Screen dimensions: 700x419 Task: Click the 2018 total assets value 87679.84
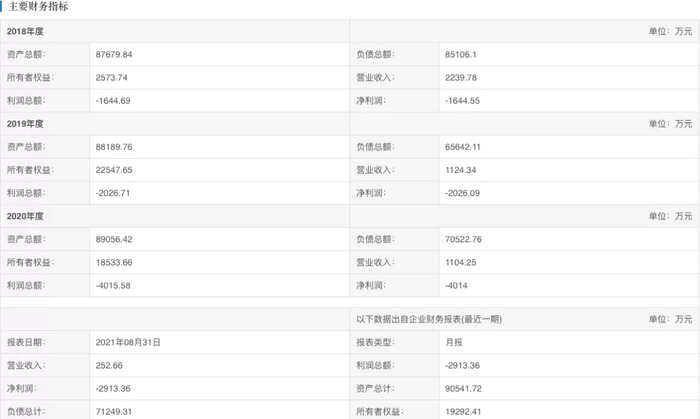point(114,55)
